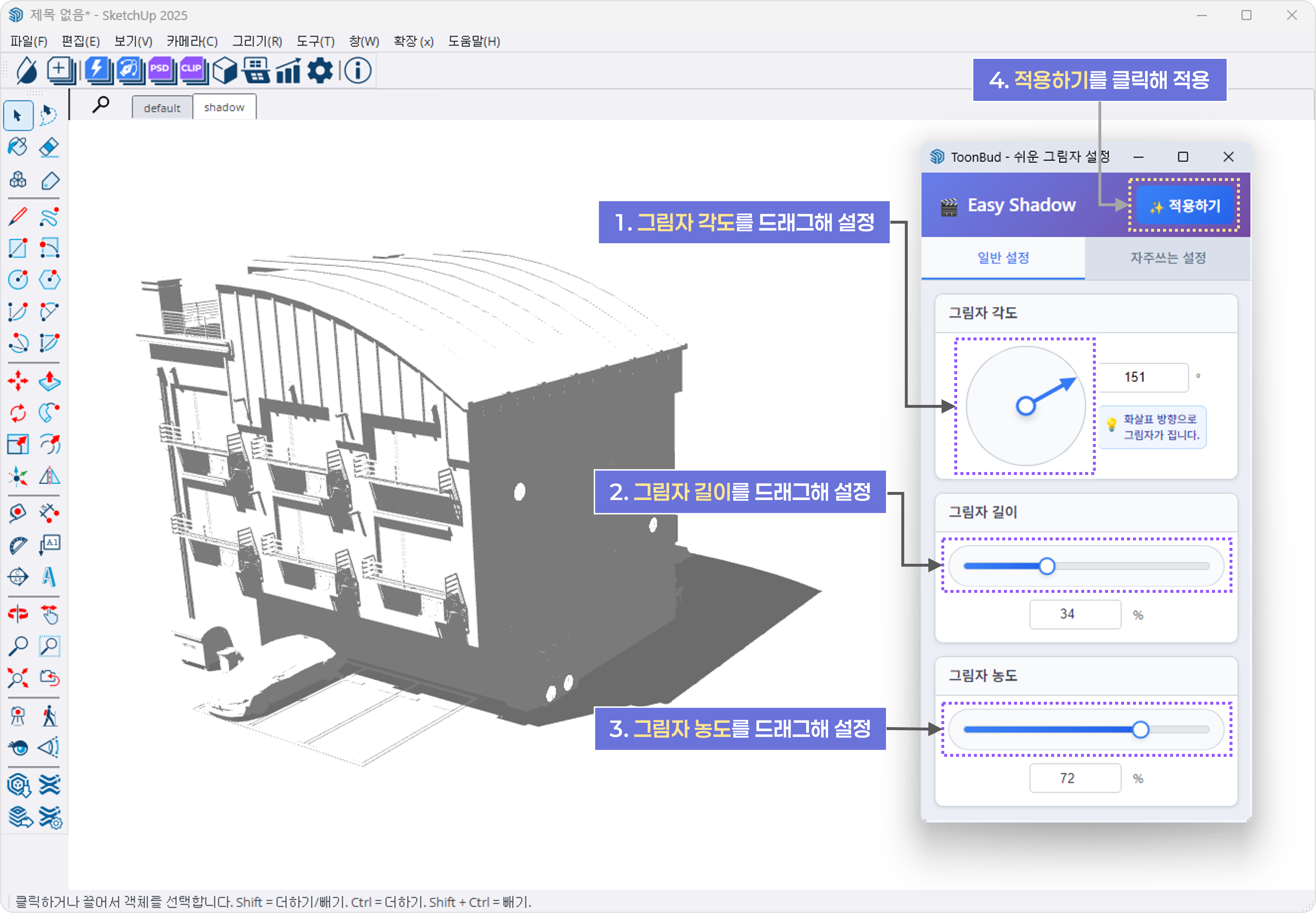Viewport: 1316px width, 913px height.
Task: Select the Zoom Extents tool
Action: pyautogui.click(x=18, y=678)
